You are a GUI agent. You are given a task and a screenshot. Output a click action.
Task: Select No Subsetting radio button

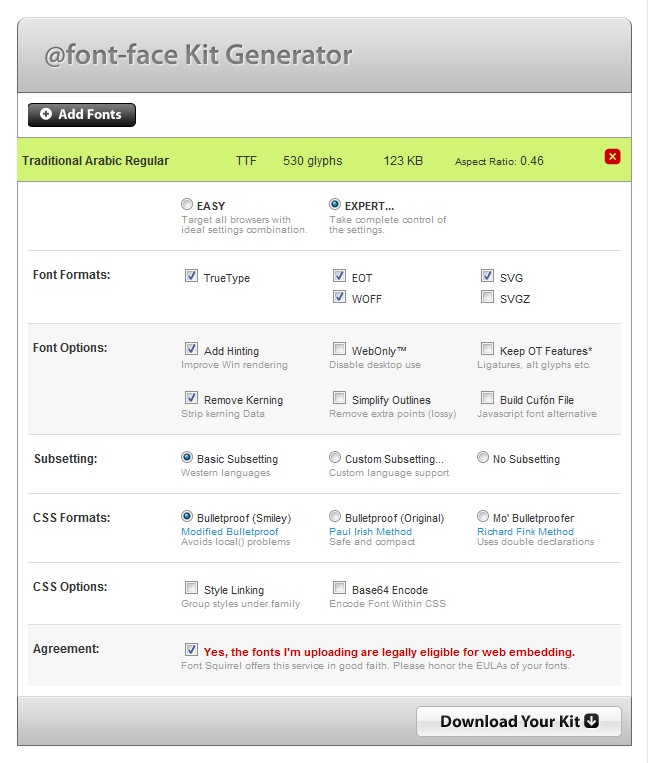point(483,458)
